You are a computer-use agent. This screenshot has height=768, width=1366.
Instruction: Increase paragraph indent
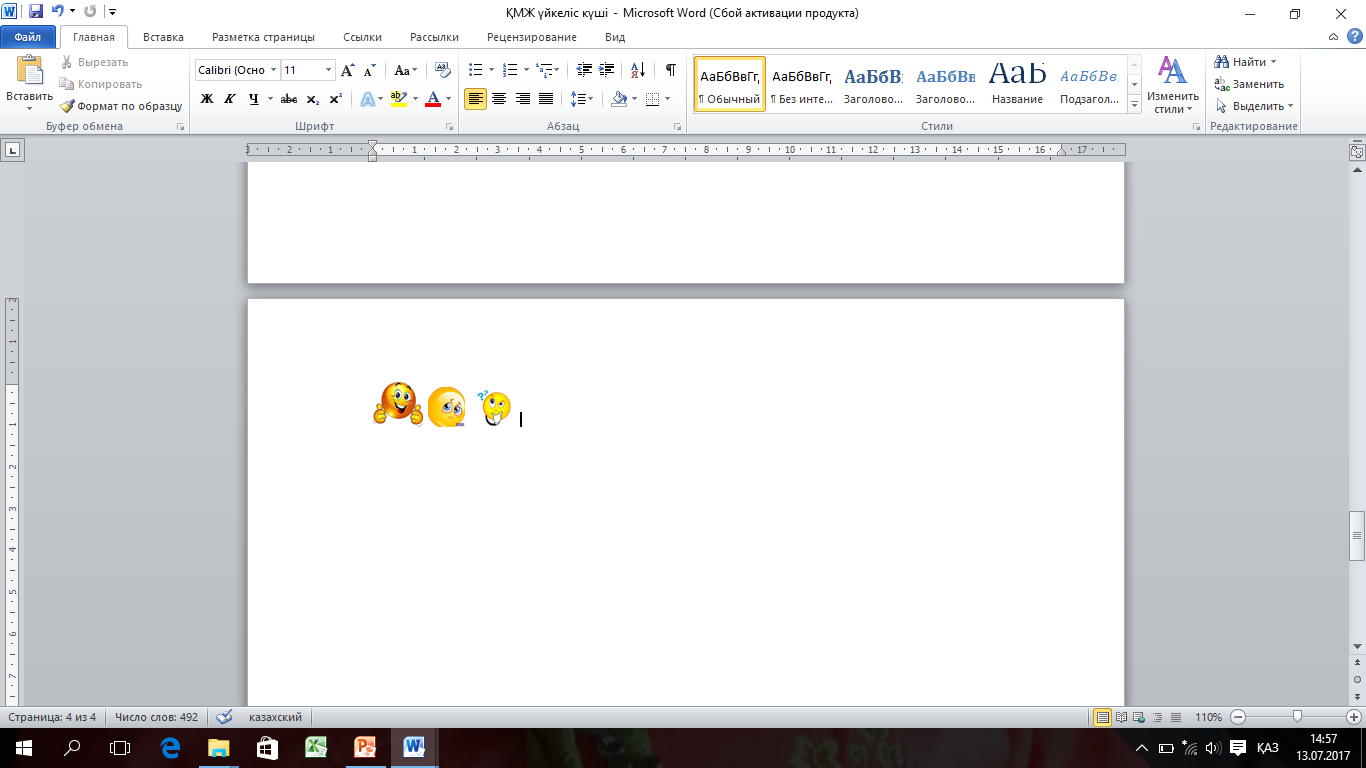tap(606, 70)
